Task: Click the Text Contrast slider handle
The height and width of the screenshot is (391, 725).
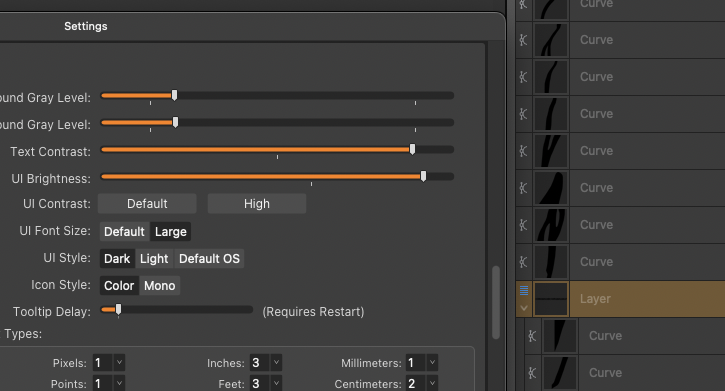Action: pos(412,149)
